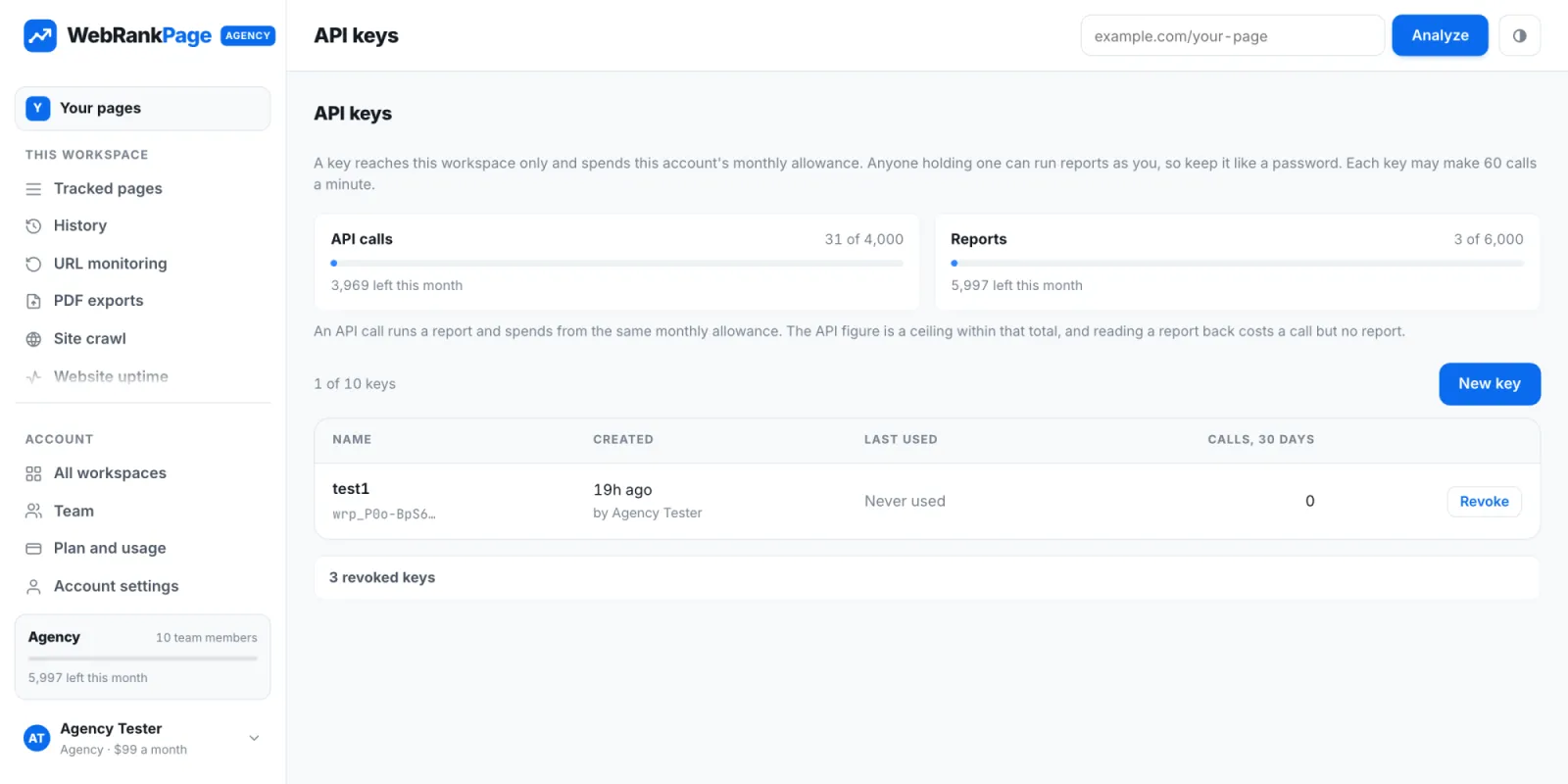Viewport: 1568px width, 784px height.
Task: Click the WebRankPage logo icon
Action: [x=40, y=36]
